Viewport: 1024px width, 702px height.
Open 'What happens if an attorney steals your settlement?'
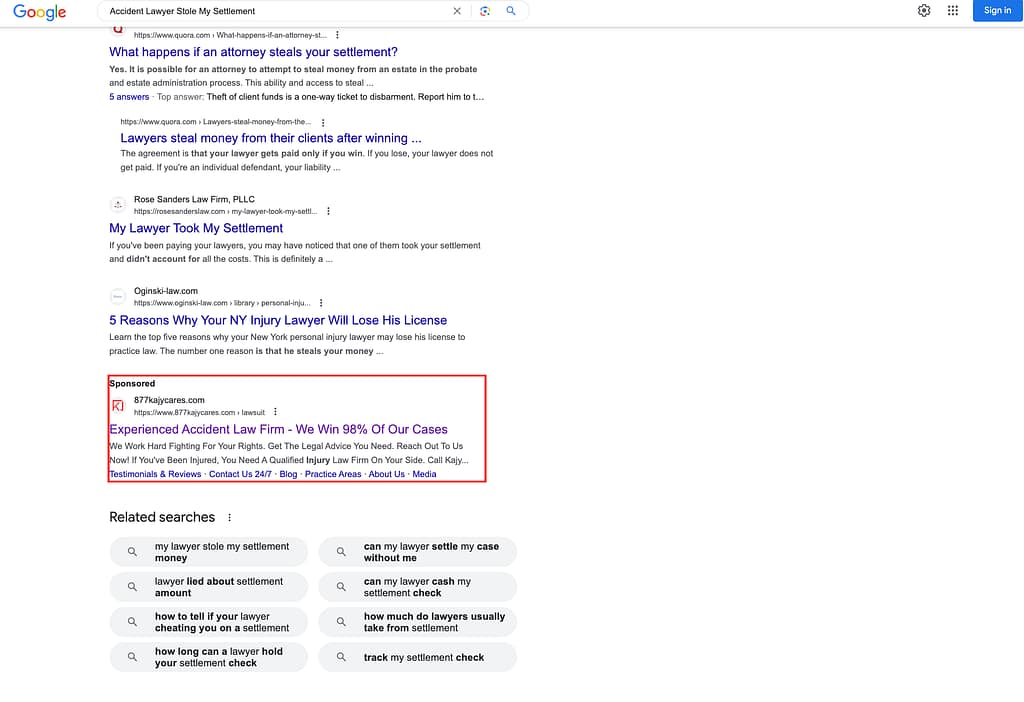(253, 52)
